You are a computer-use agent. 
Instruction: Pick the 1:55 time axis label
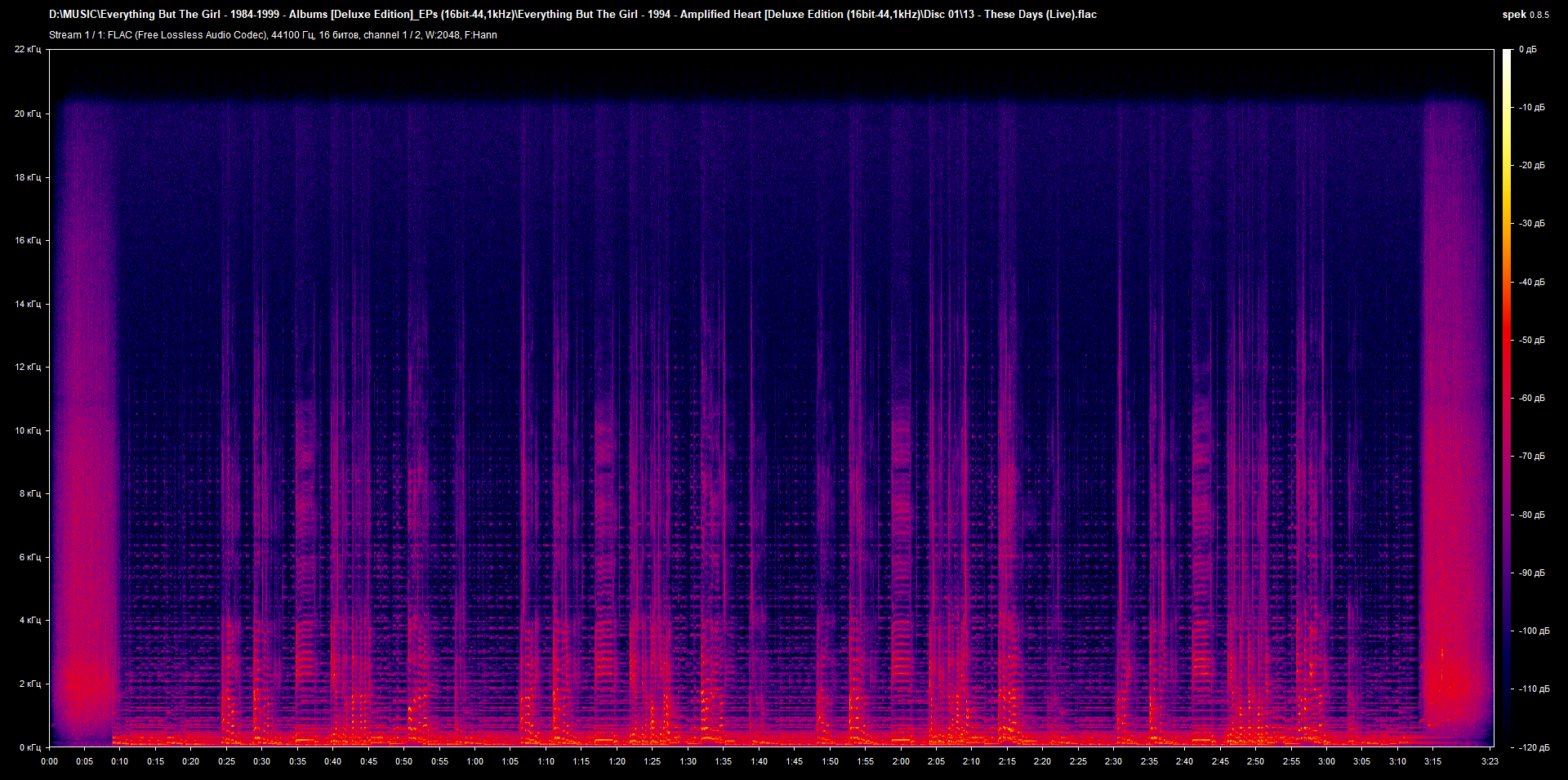point(865,761)
